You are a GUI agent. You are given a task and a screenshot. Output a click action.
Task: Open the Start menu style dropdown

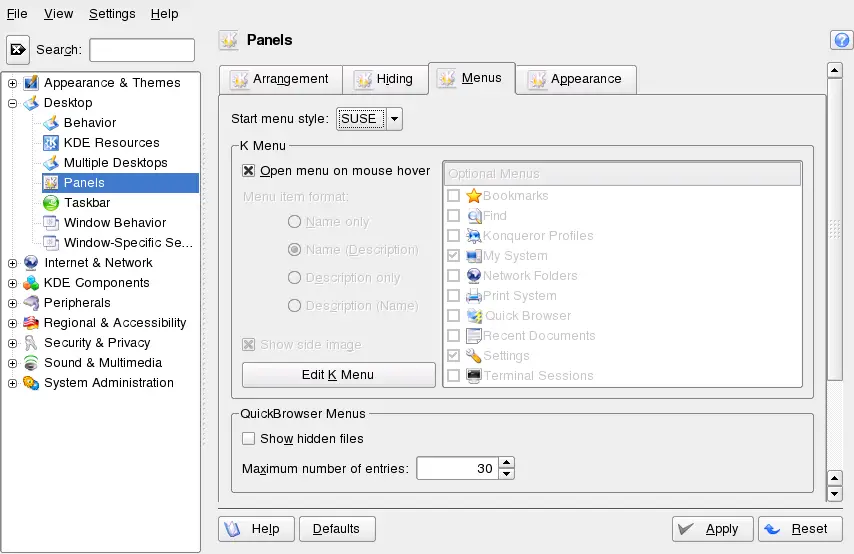coord(394,119)
